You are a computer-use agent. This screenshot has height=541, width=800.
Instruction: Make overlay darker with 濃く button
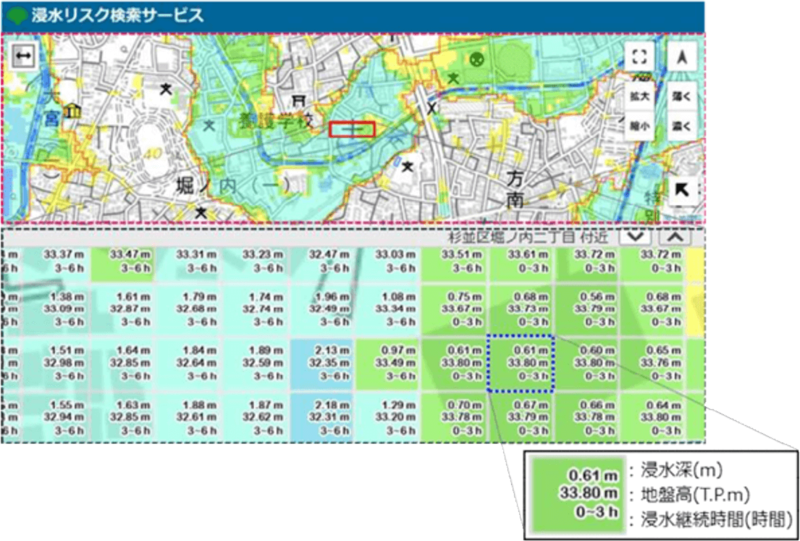click(x=683, y=128)
